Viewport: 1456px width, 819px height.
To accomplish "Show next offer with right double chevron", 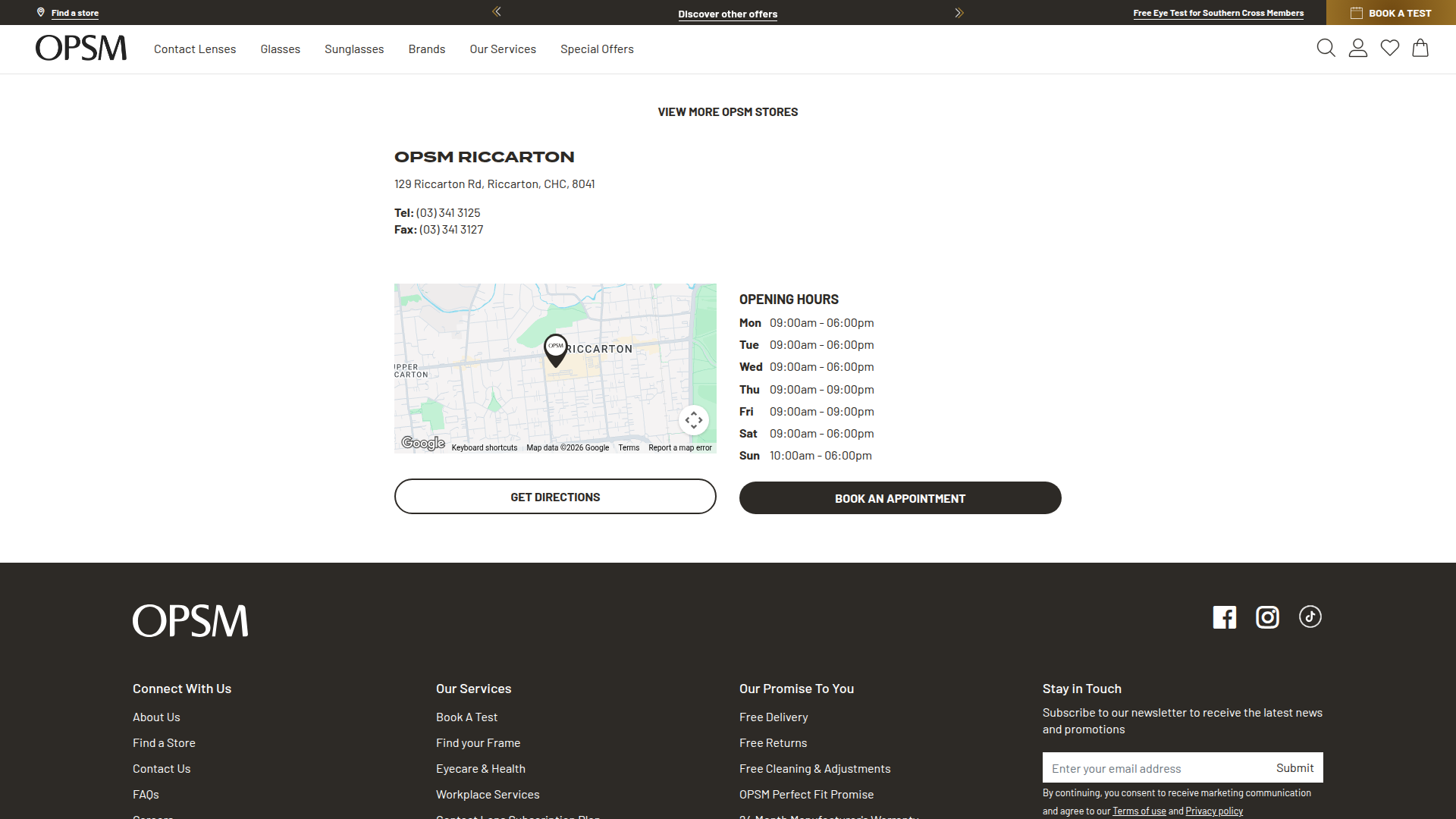I will [x=959, y=13].
